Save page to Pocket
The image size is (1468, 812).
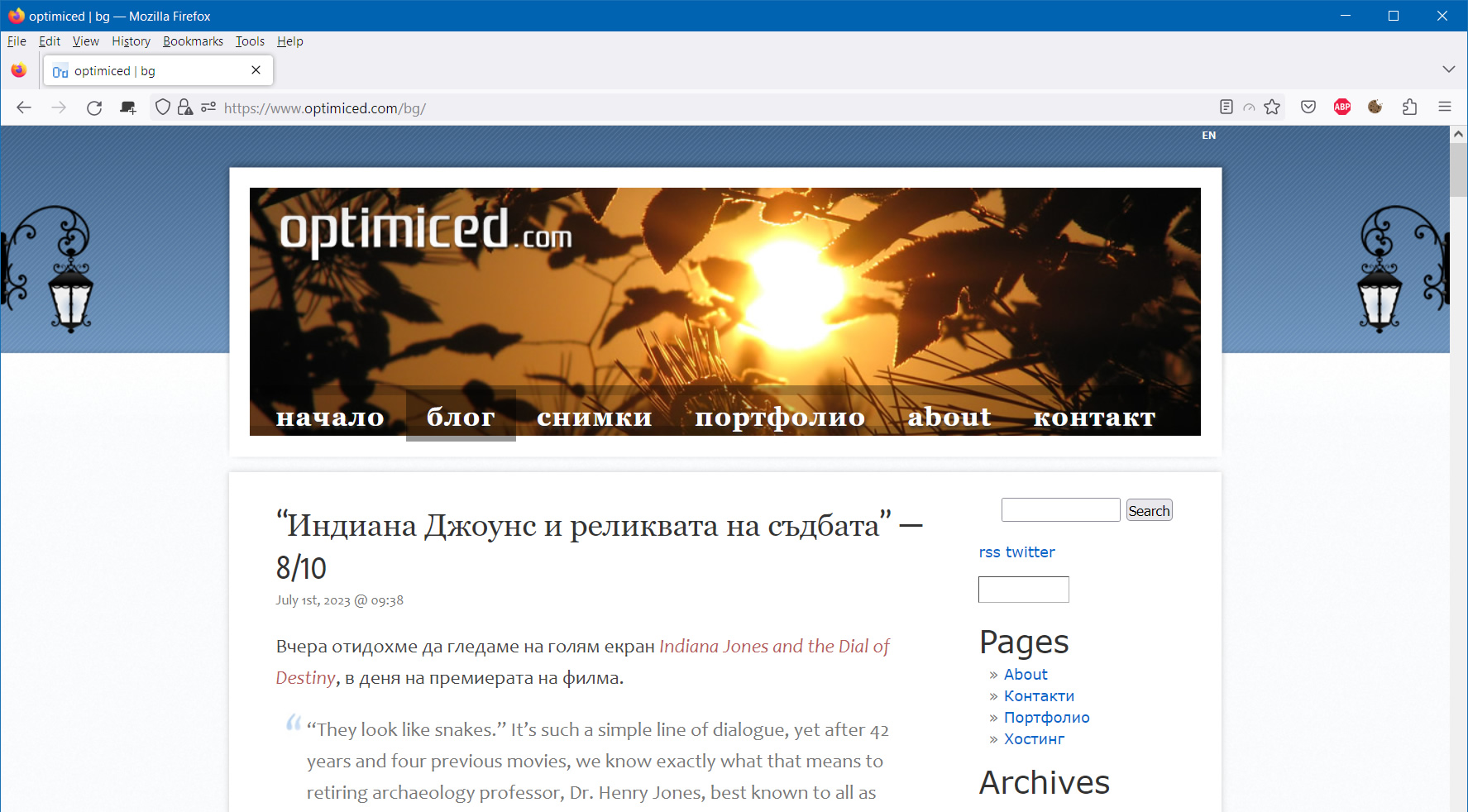[x=1308, y=107]
